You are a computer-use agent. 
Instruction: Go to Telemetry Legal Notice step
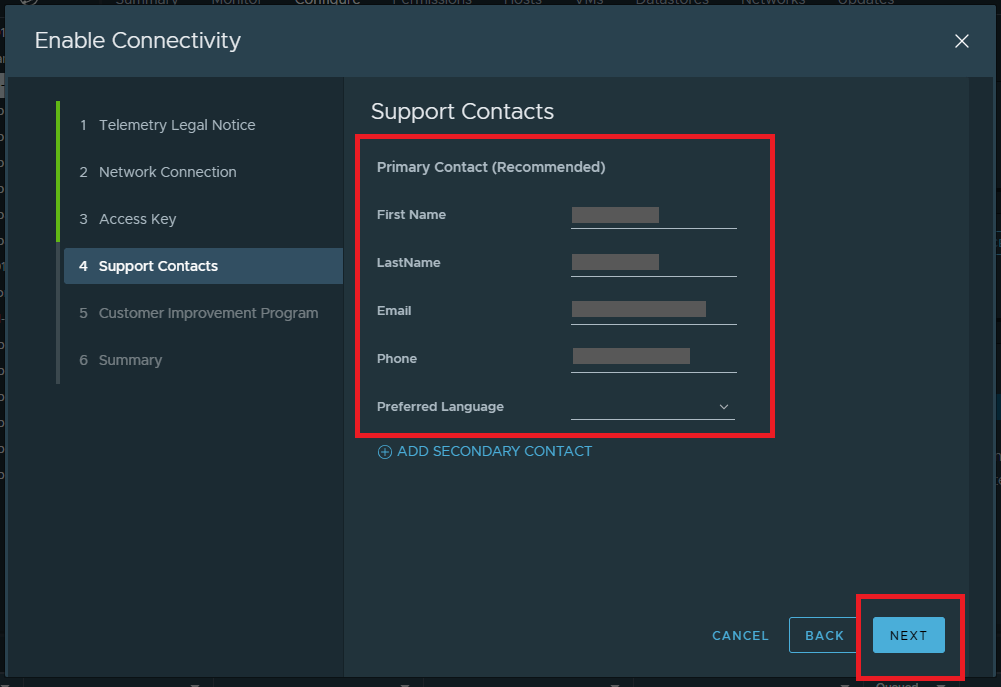pos(177,125)
